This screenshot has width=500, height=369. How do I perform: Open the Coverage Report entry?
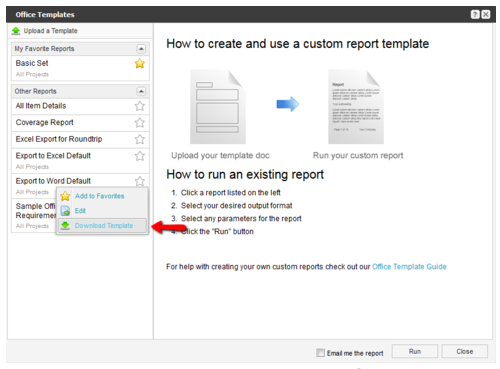pos(80,123)
